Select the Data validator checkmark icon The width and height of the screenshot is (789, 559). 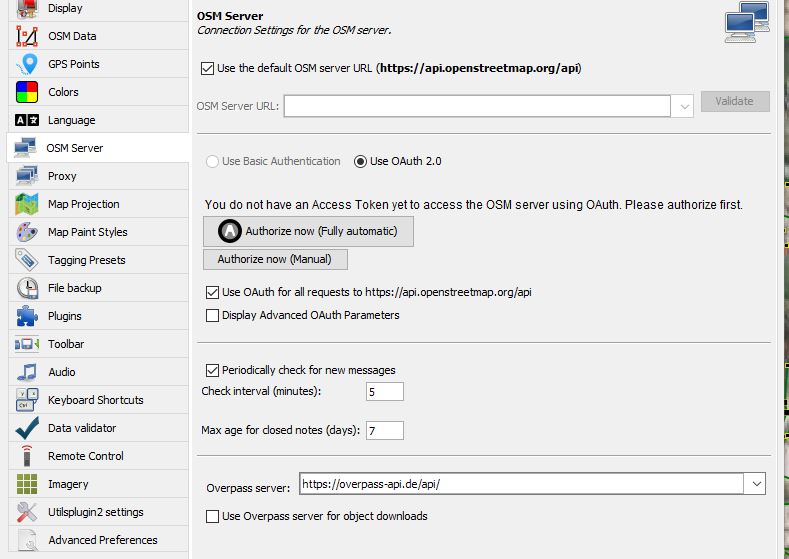pos(27,428)
